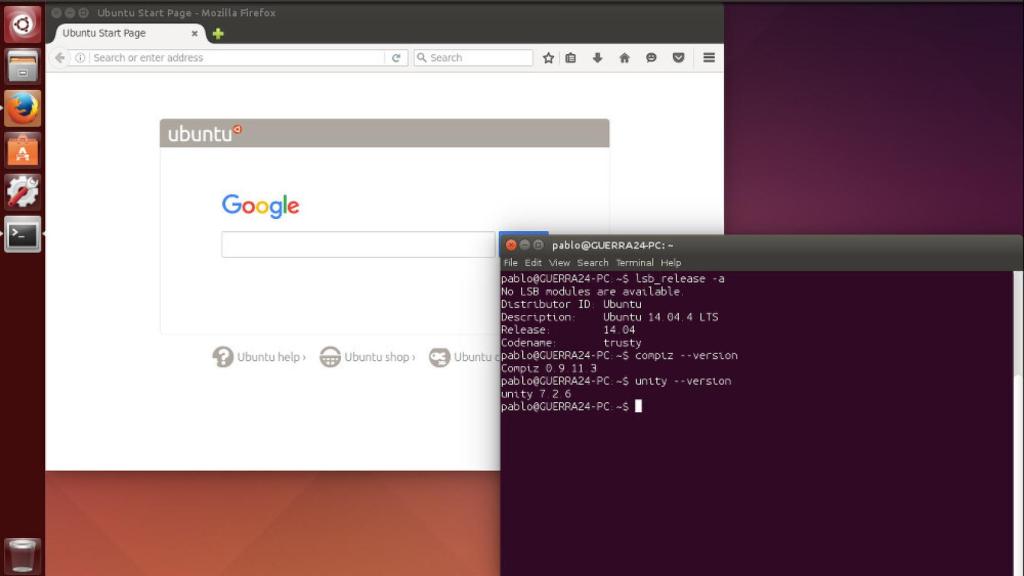Open the site information panel in the address bar
The width and height of the screenshot is (1024, 576).
pos(78,58)
